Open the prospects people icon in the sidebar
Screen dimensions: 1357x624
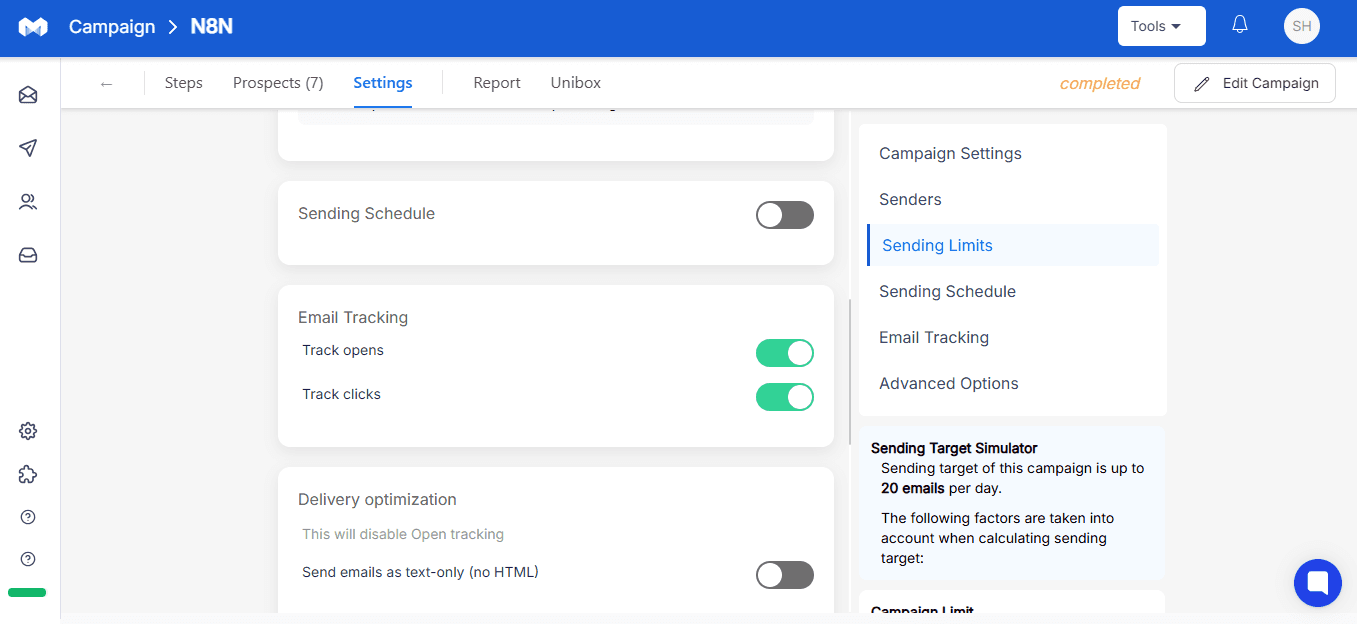tap(28, 202)
